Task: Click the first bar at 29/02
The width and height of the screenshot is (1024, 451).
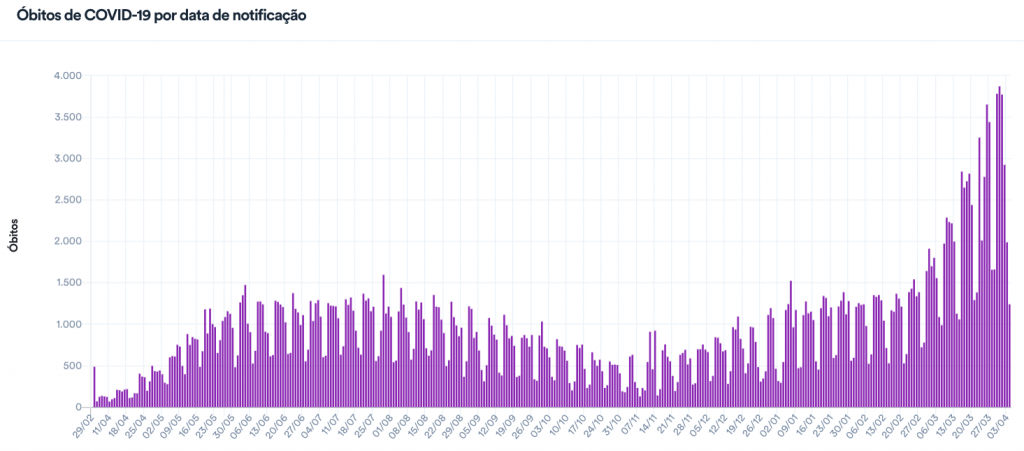Action: (x=94, y=387)
